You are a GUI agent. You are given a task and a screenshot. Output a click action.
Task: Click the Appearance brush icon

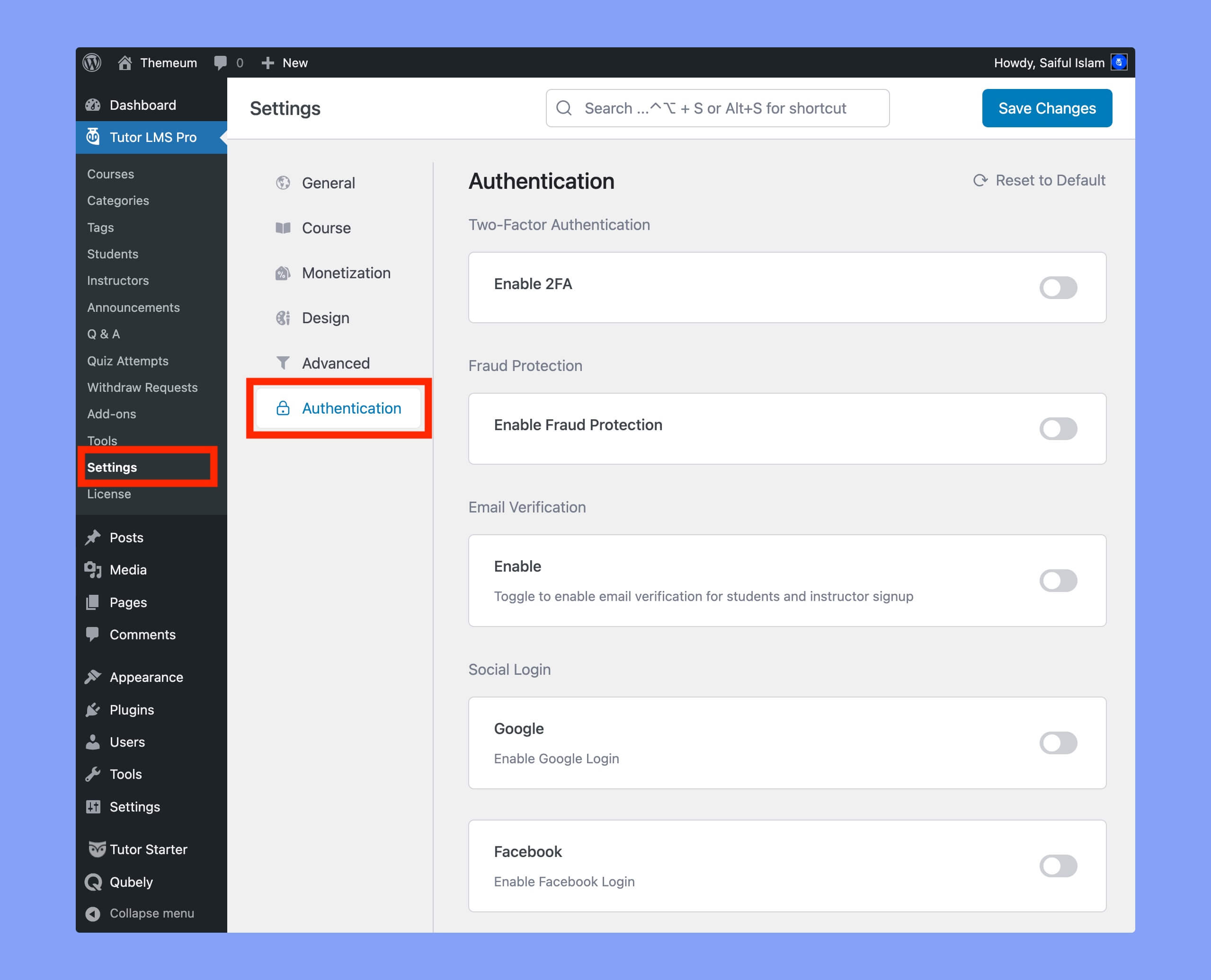(93, 677)
